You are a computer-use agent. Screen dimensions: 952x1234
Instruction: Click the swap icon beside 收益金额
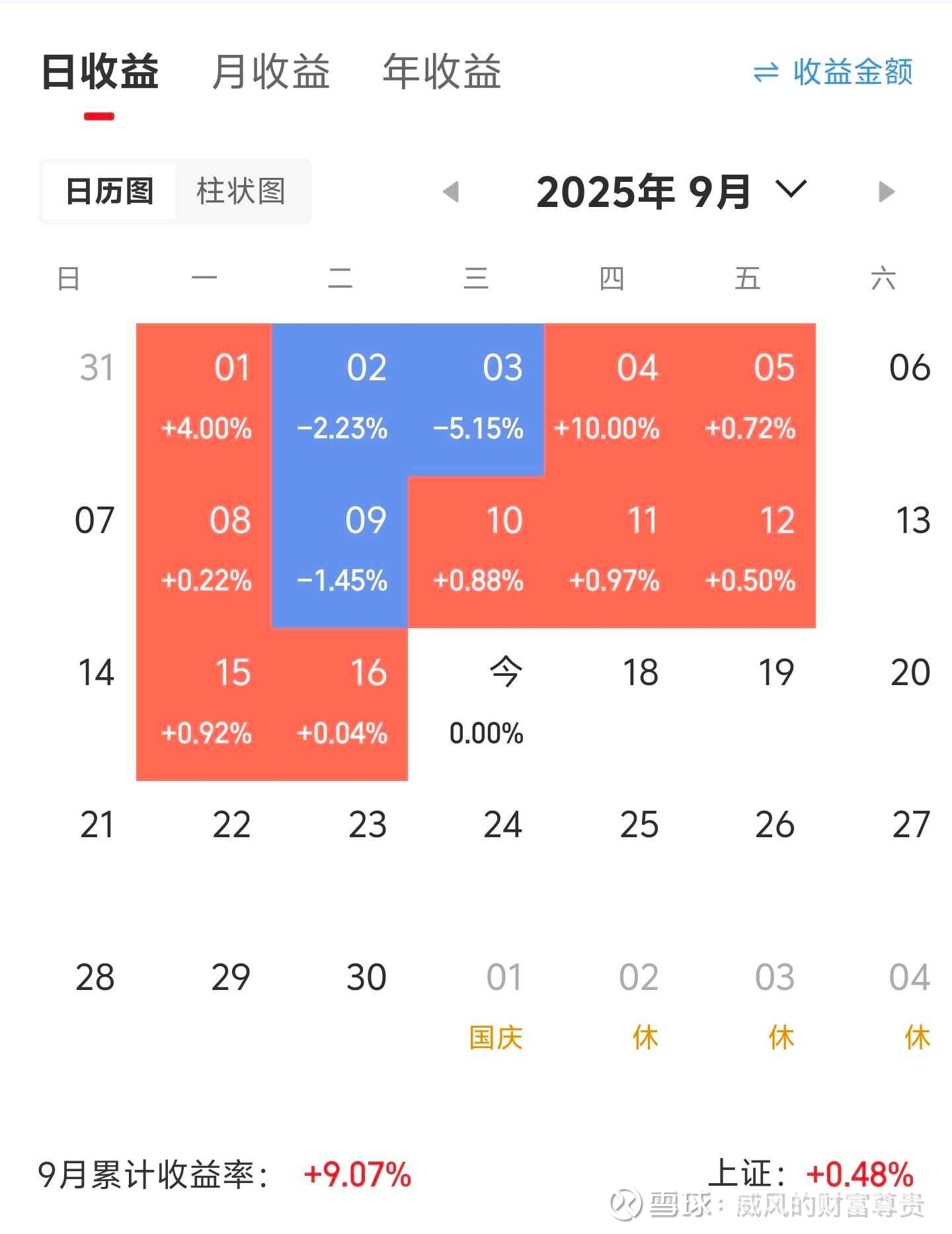[766, 72]
